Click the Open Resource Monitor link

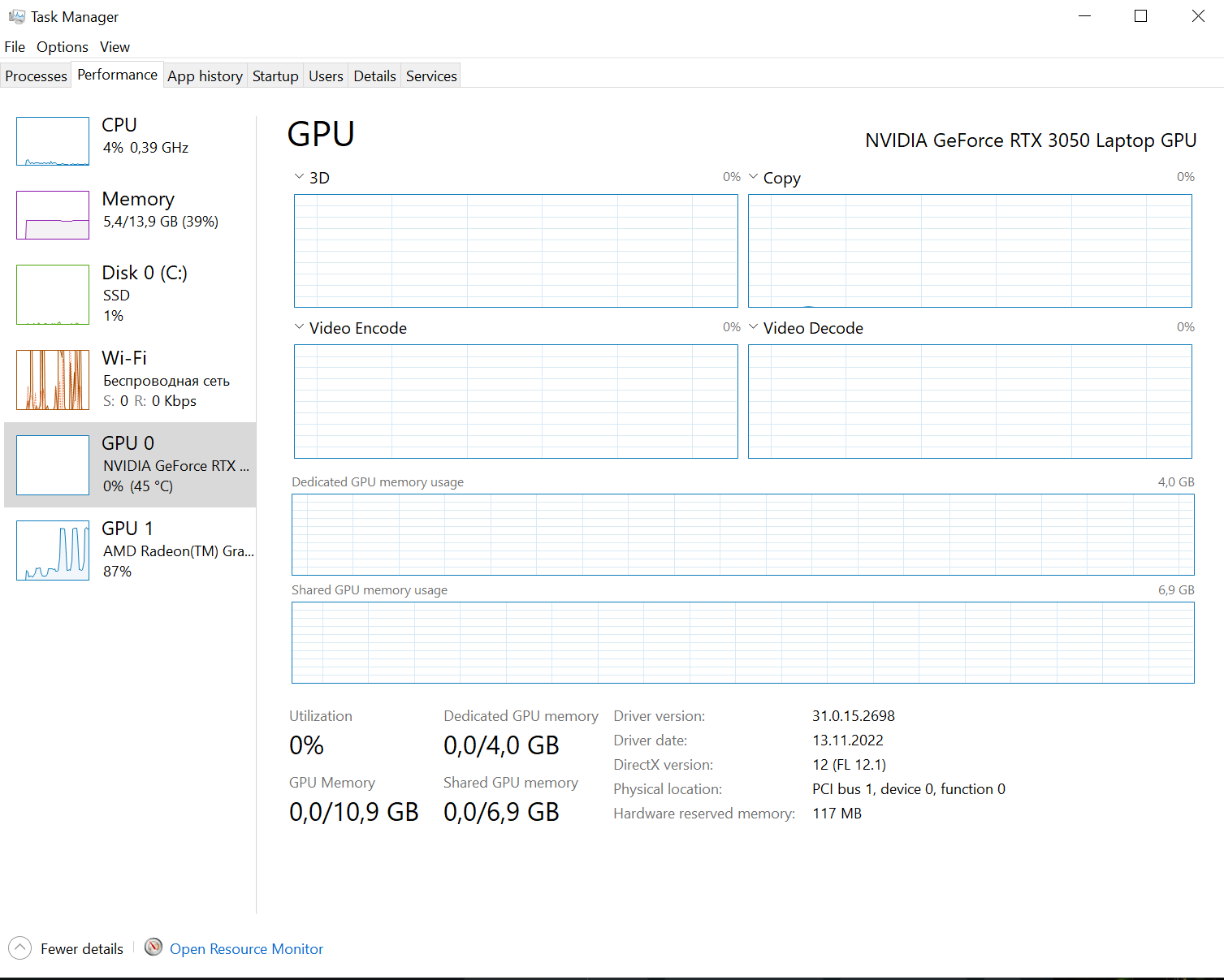pyautogui.click(x=246, y=949)
